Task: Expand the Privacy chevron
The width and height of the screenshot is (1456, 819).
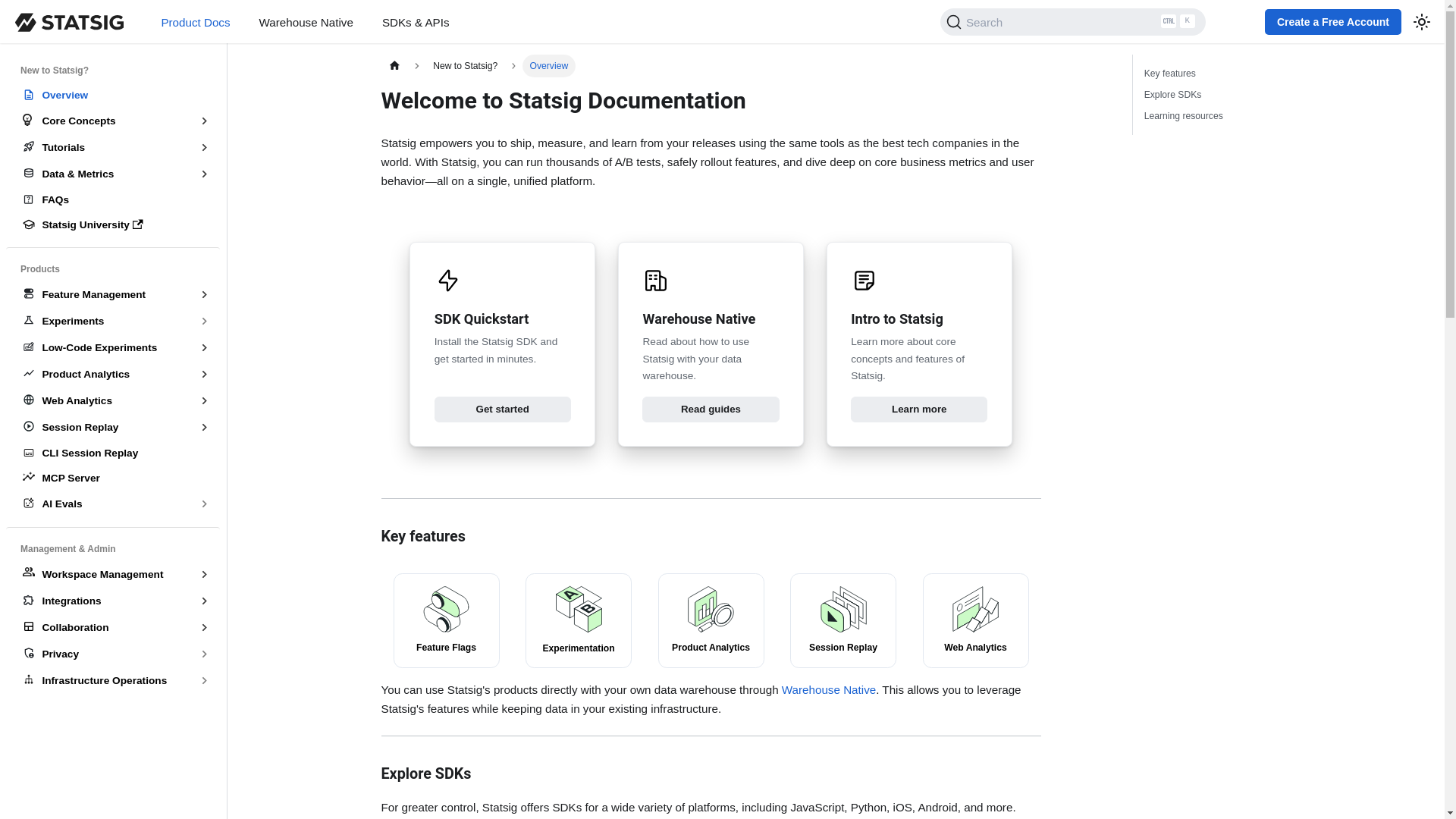Action: (x=204, y=654)
